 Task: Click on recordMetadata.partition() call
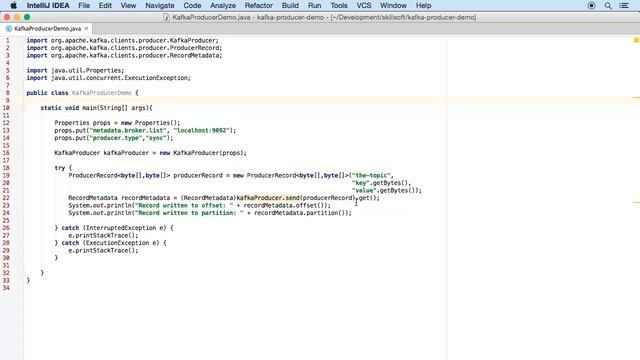[301, 213]
